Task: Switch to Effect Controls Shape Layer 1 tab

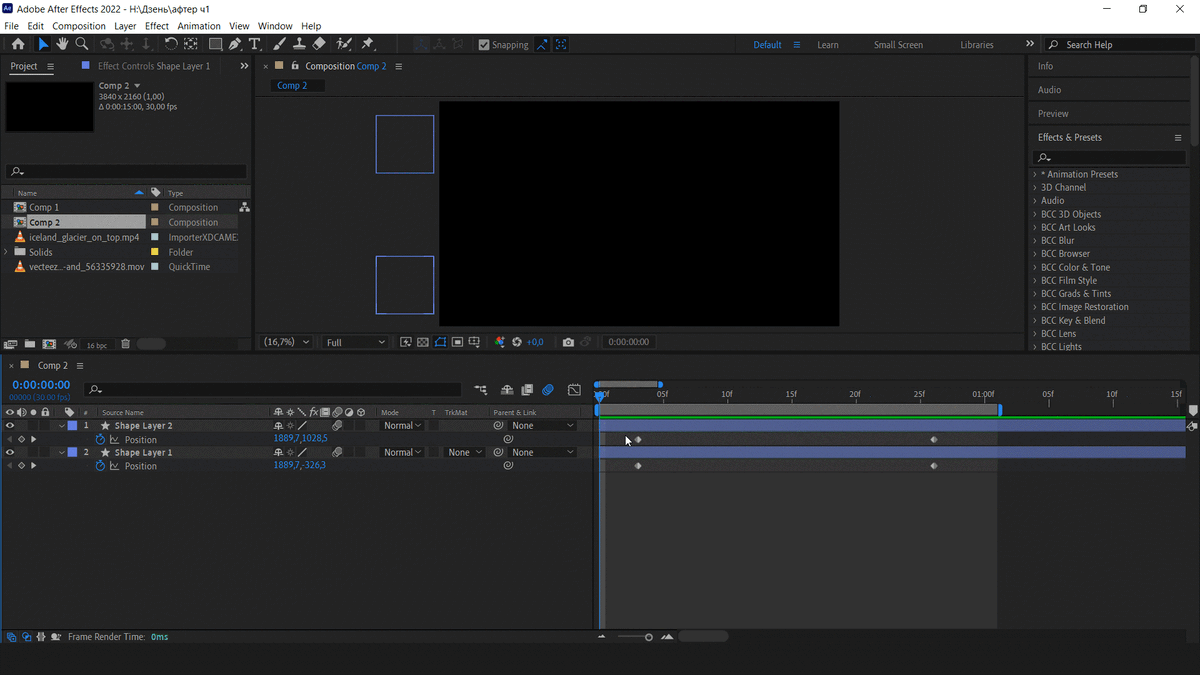Action: point(154,66)
